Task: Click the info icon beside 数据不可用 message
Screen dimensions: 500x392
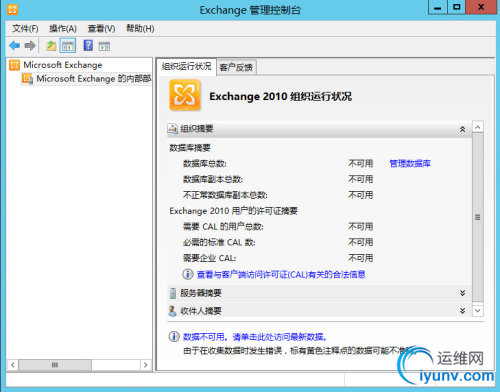Action: click(174, 337)
